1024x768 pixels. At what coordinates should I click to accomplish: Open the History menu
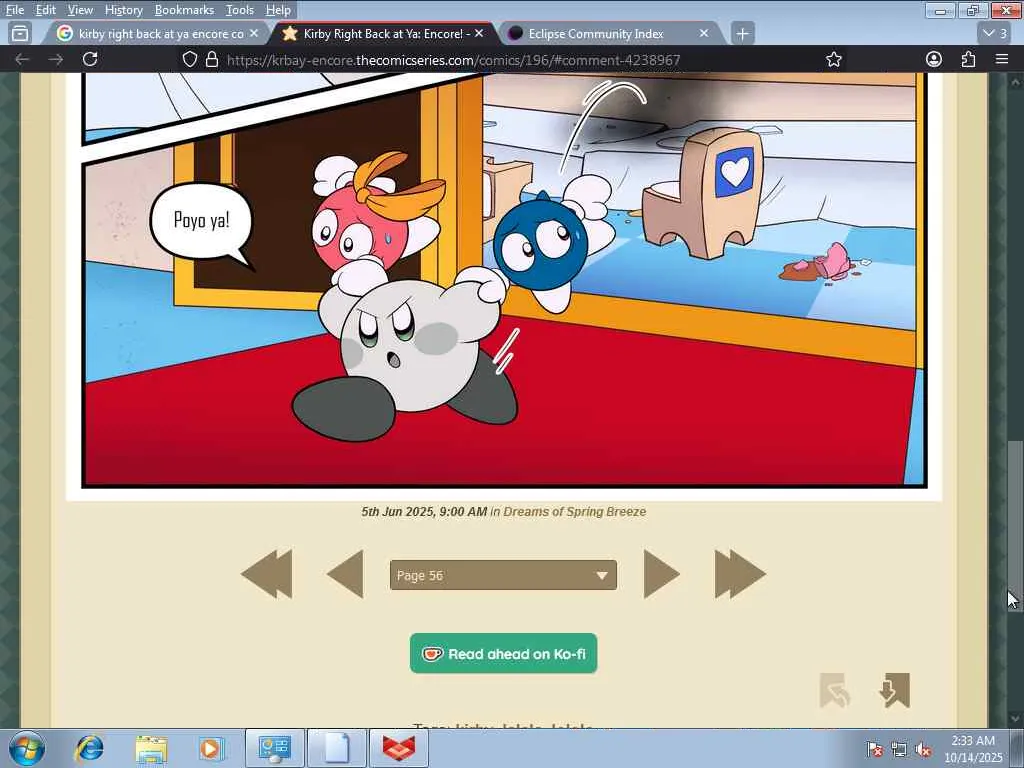pos(123,10)
